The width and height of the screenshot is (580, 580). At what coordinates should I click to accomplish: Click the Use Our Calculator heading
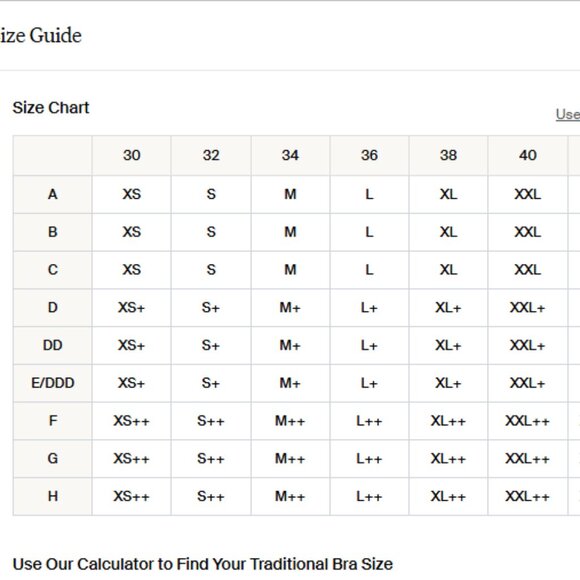coord(203,564)
